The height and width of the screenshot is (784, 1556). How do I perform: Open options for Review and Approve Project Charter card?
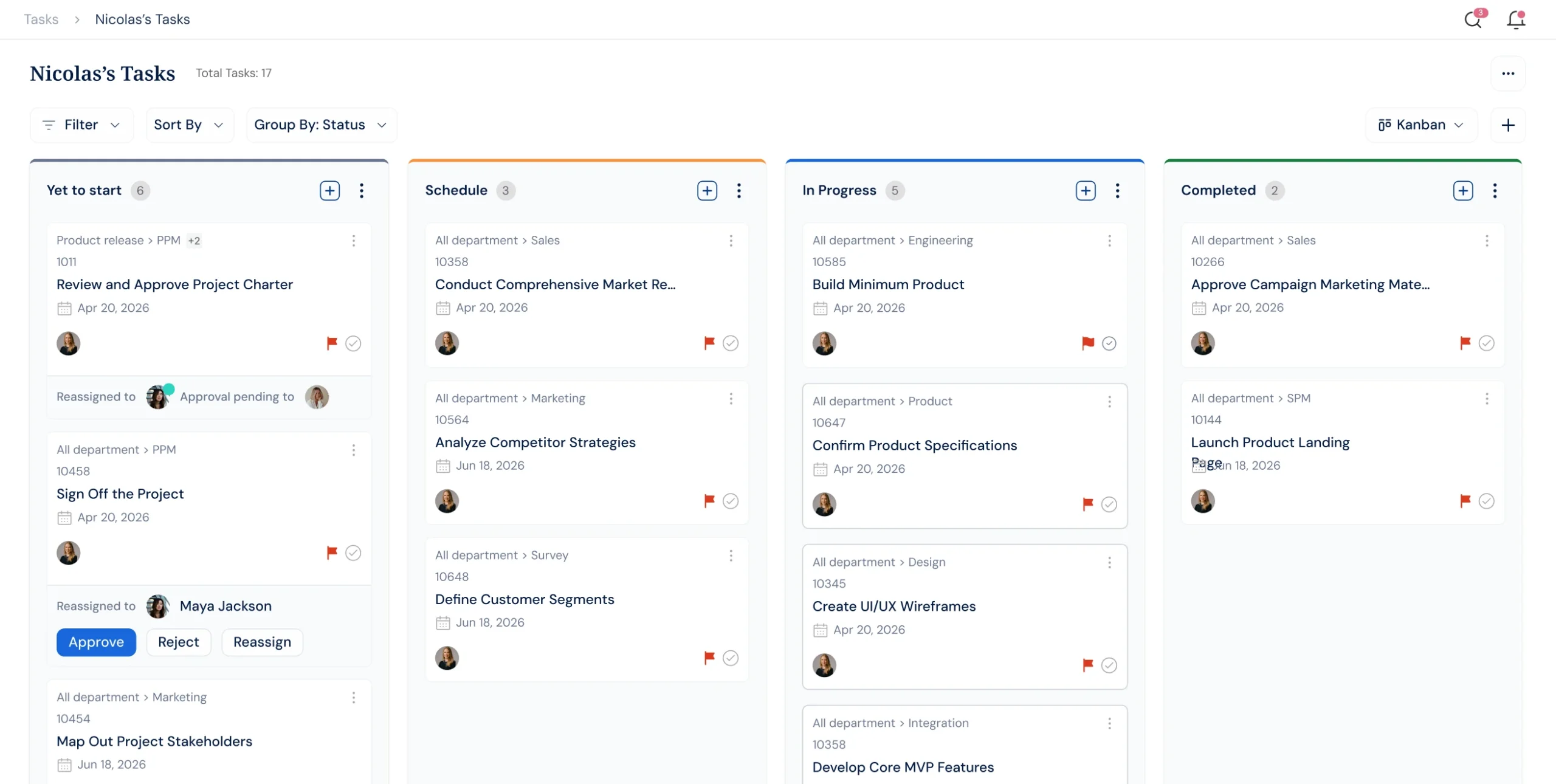pos(354,241)
